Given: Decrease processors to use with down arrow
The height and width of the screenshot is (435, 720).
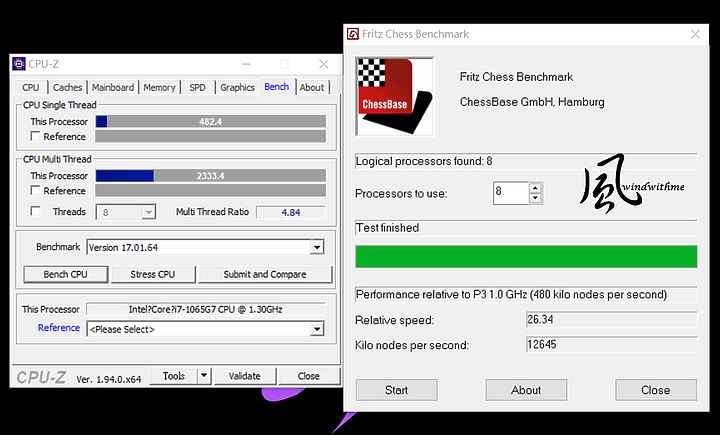Looking at the screenshot, I should pos(535,198).
